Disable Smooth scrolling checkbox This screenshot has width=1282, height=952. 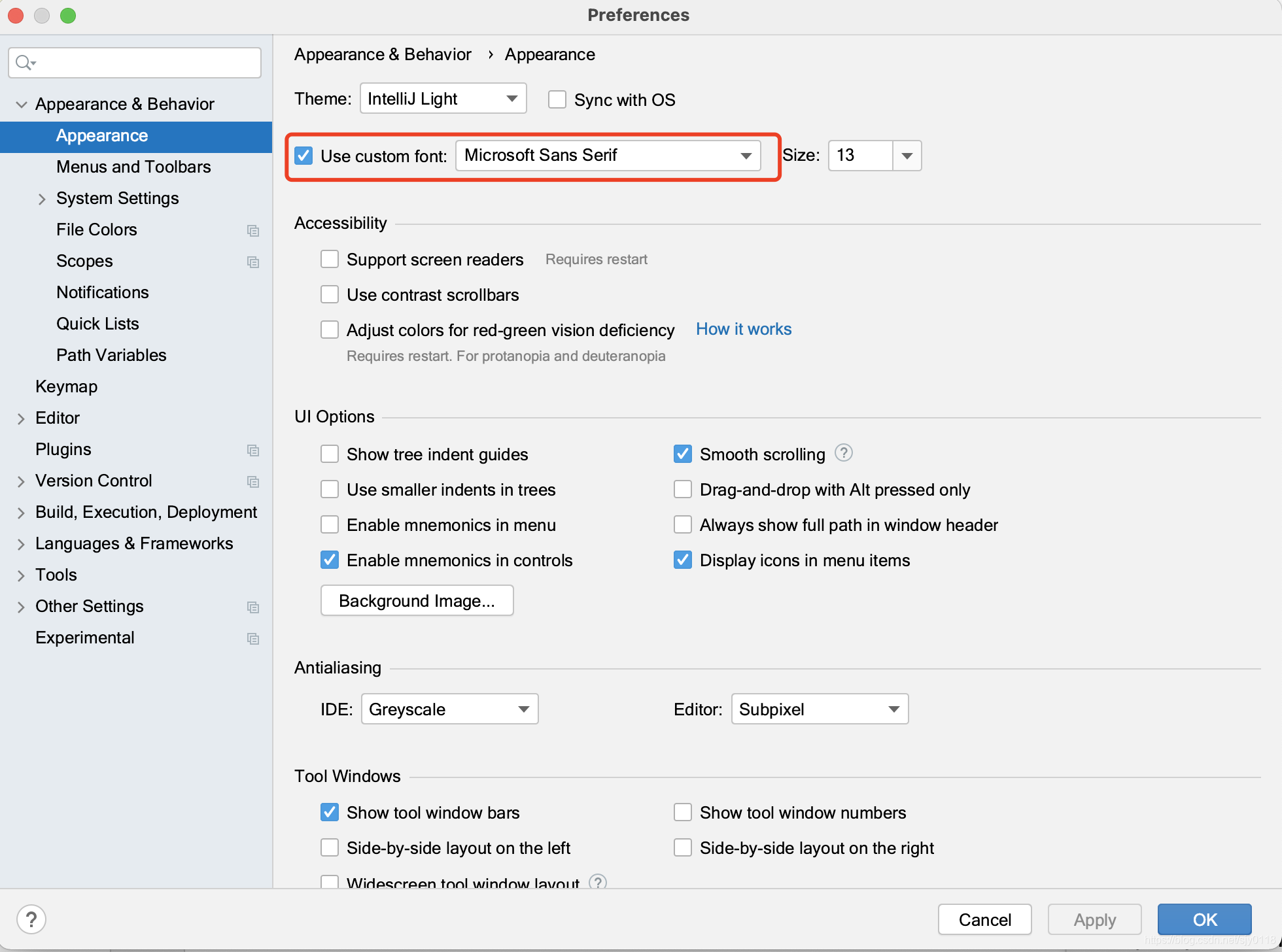coord(683,454)
